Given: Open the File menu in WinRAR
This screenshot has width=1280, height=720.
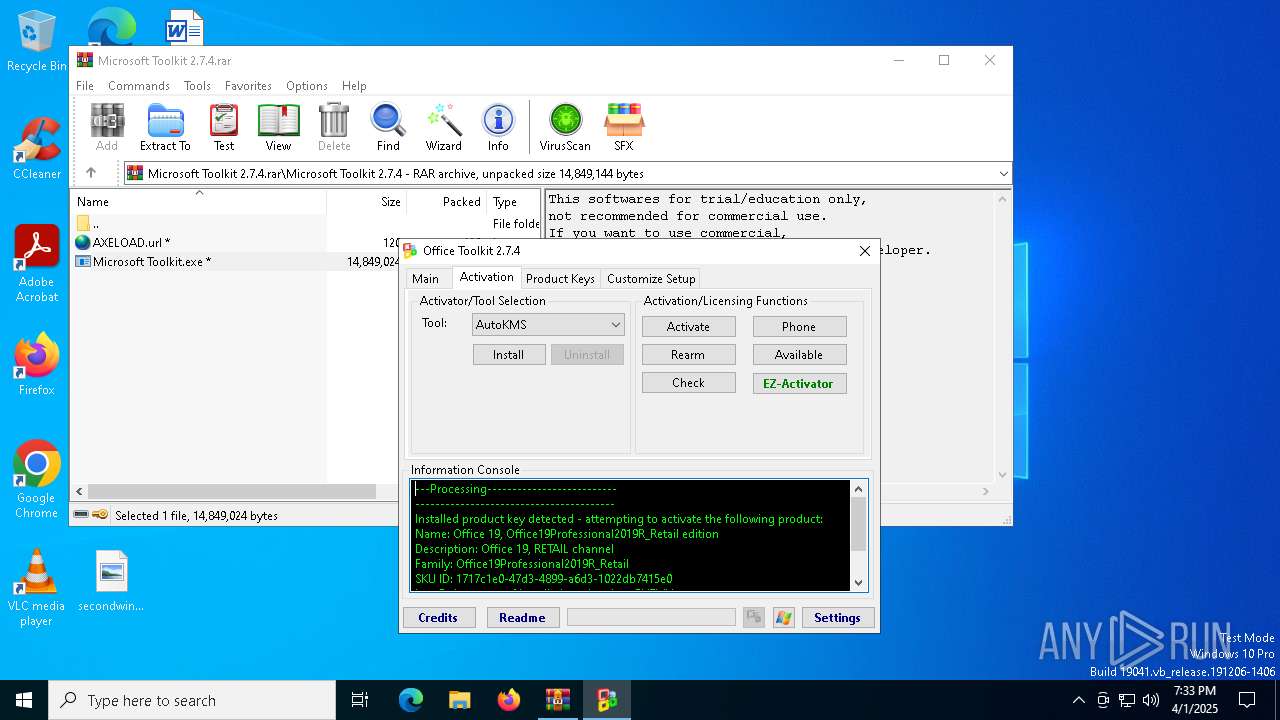Looking at the screenshot, I should [85, 86].
